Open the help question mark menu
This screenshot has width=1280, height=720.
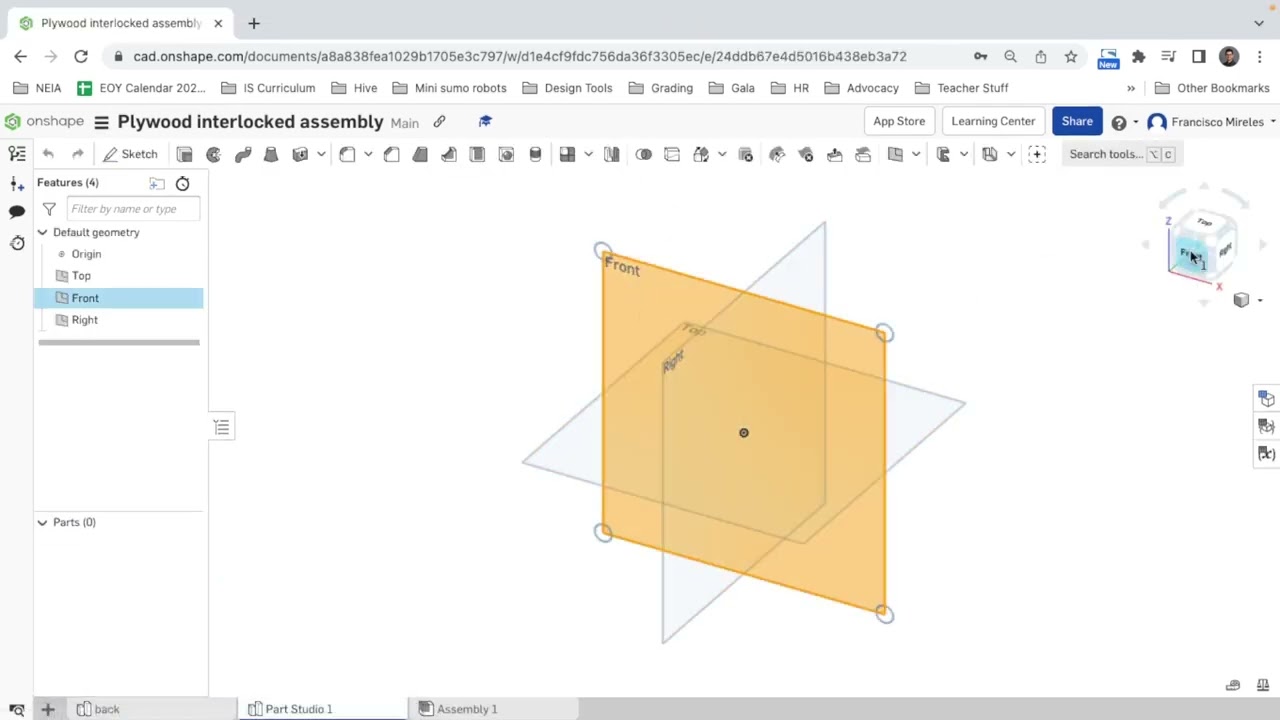1119,122
